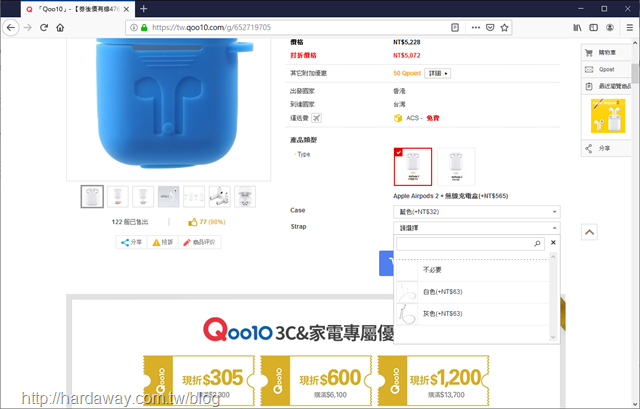The image size is (640, 409).
Task: Open page actions three-dot menu
Action: pos(476,27)
